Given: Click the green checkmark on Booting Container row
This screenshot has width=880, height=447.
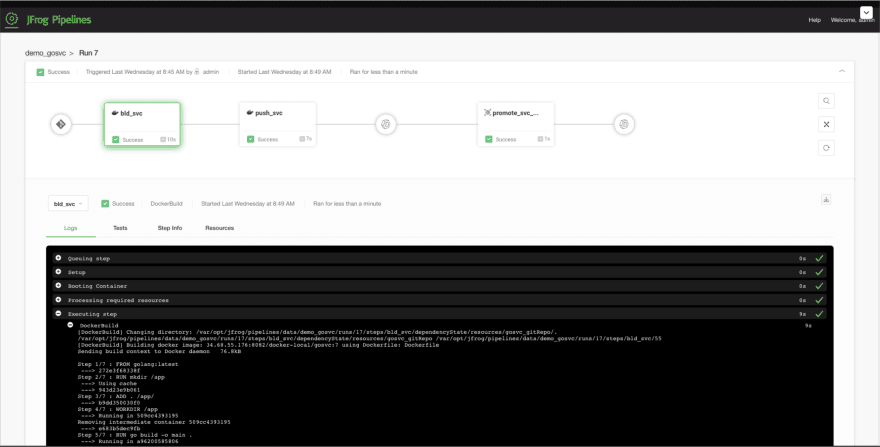Looking at the screenshot, I should coord(819,286).
